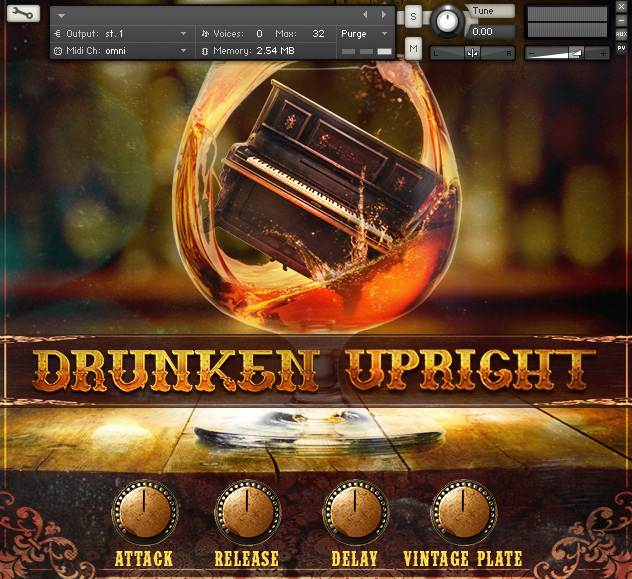This screenshot has height=579, width=632.
Task: Click the volume minus sign
Action: (x=531, y=54)
